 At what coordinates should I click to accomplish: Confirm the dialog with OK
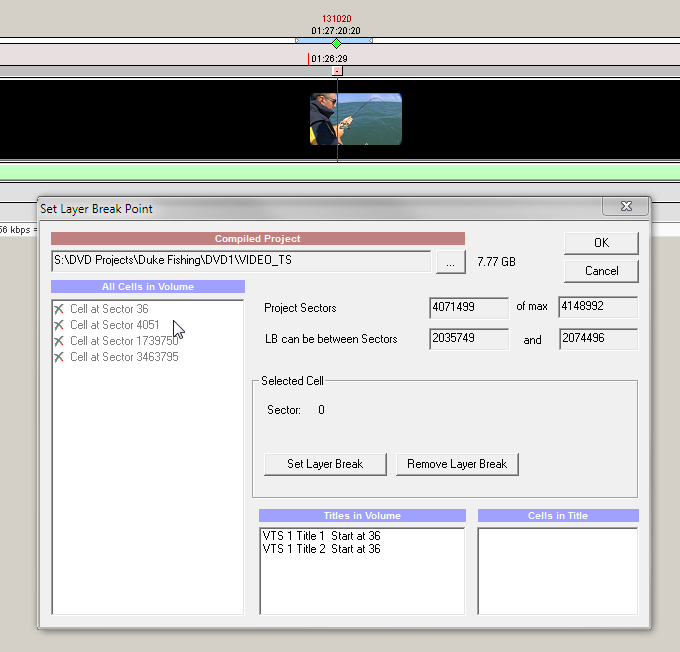(x=600, y=243)
